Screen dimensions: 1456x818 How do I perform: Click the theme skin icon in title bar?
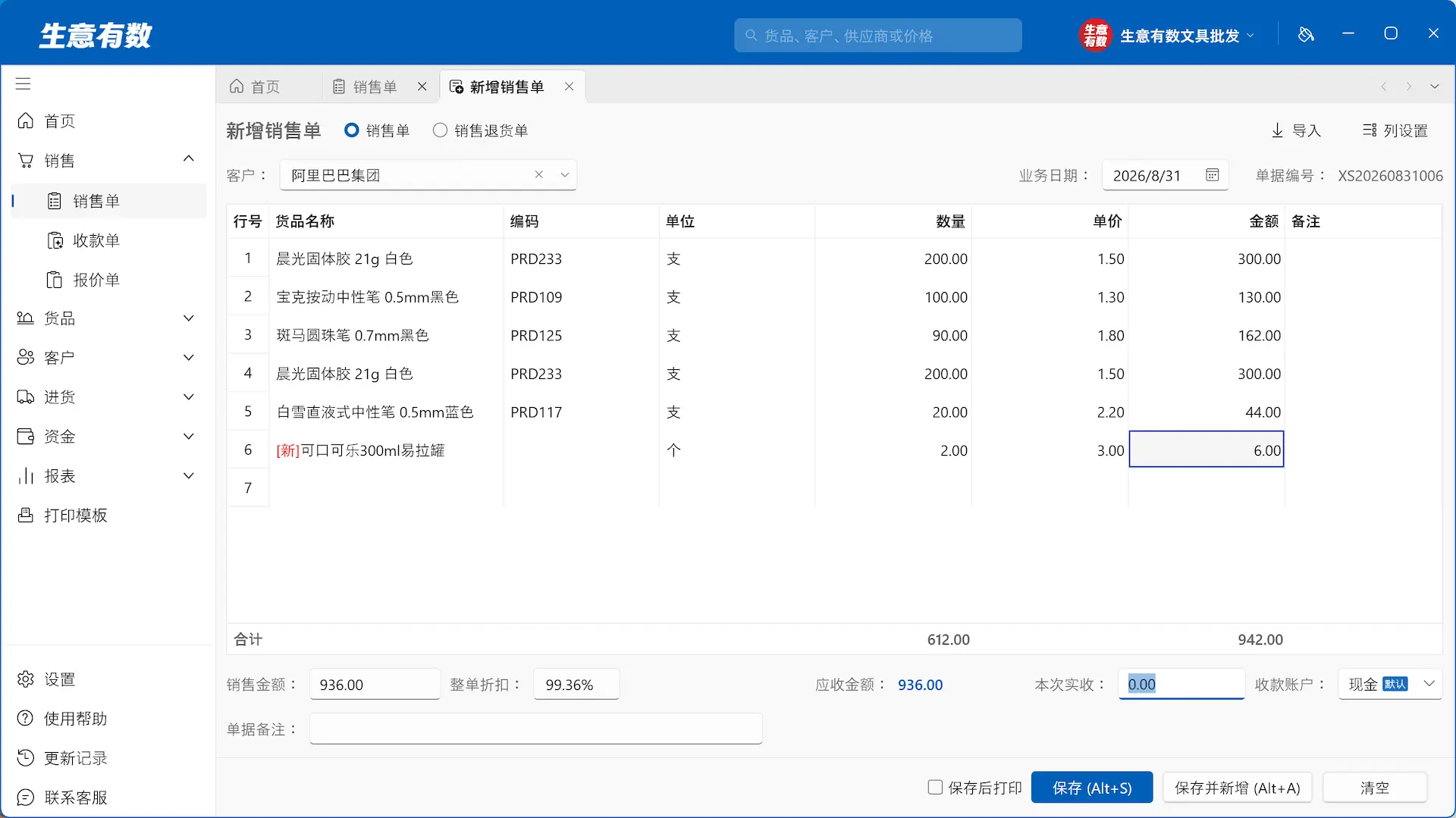[x=1306, y=34]
